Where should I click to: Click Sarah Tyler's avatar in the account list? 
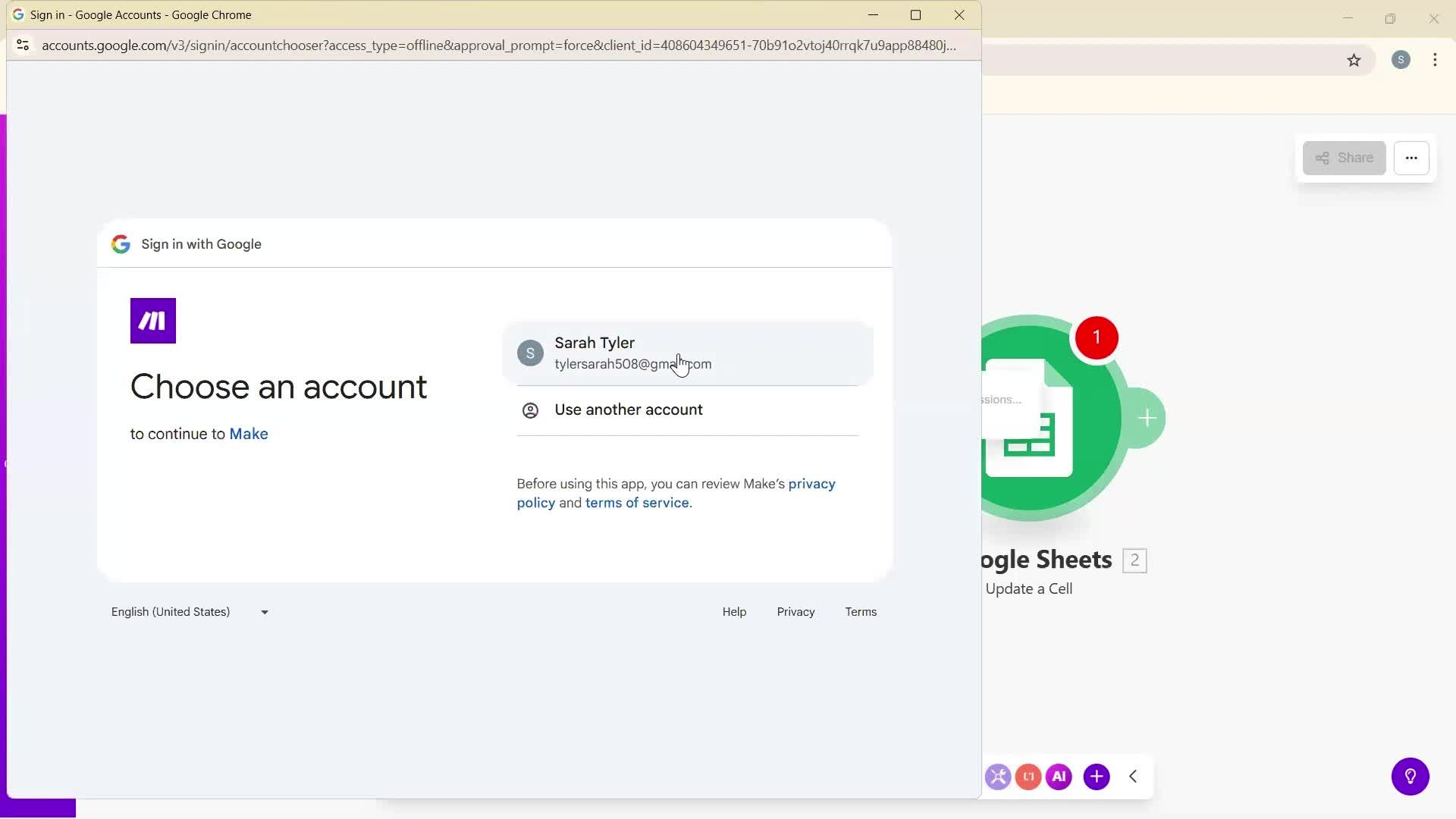530,352
